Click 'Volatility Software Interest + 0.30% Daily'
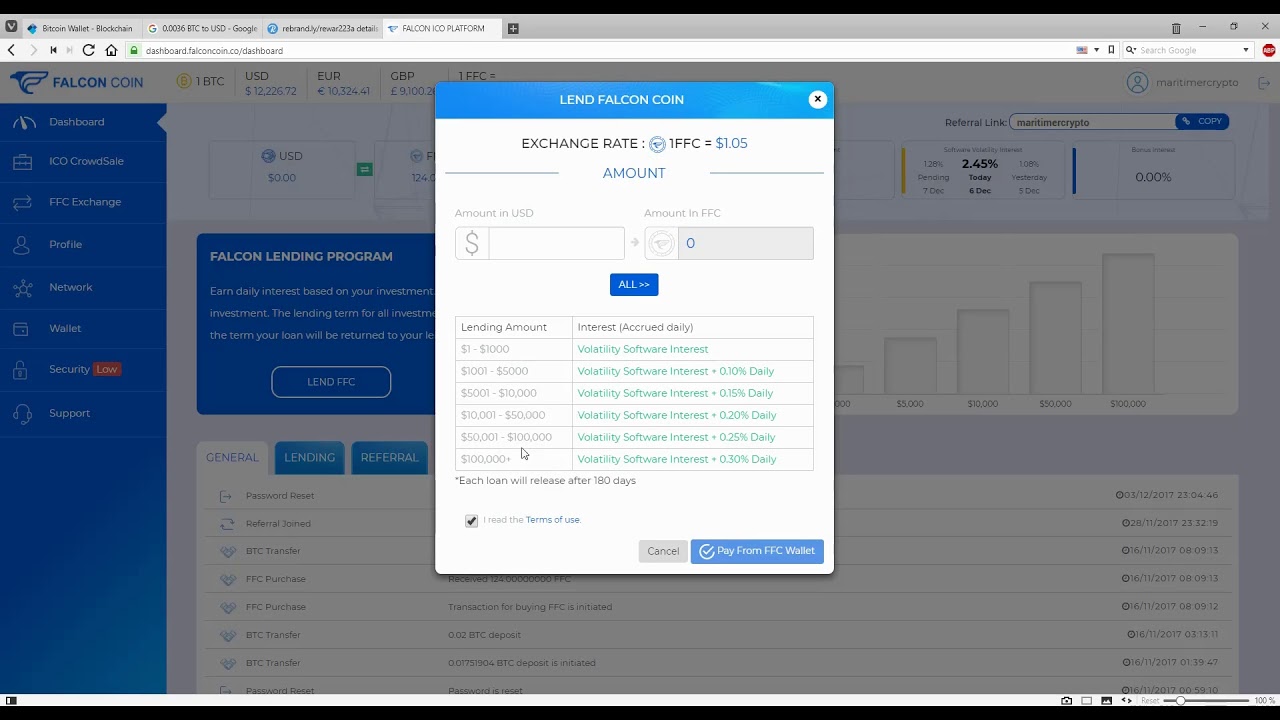The height and width of the screenshot is (720, 1280). point(677,459)
